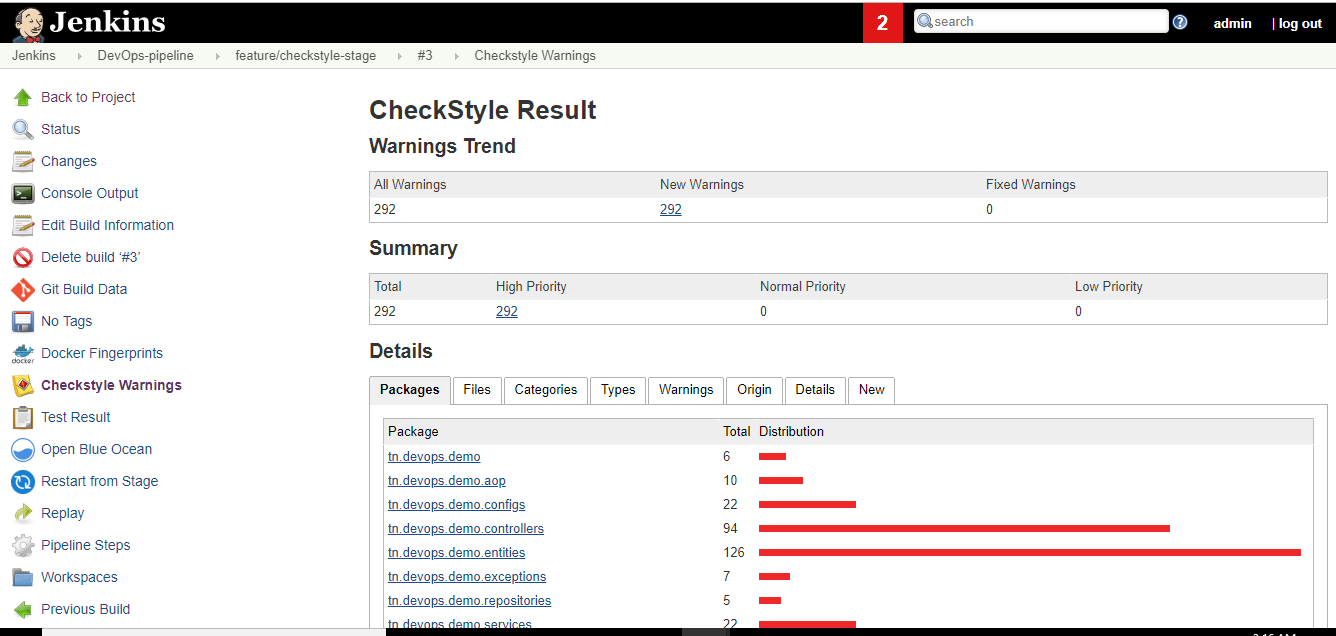Open Docker Fingerprints
This screenshot has height=636, width=1336.
point(101,353)
